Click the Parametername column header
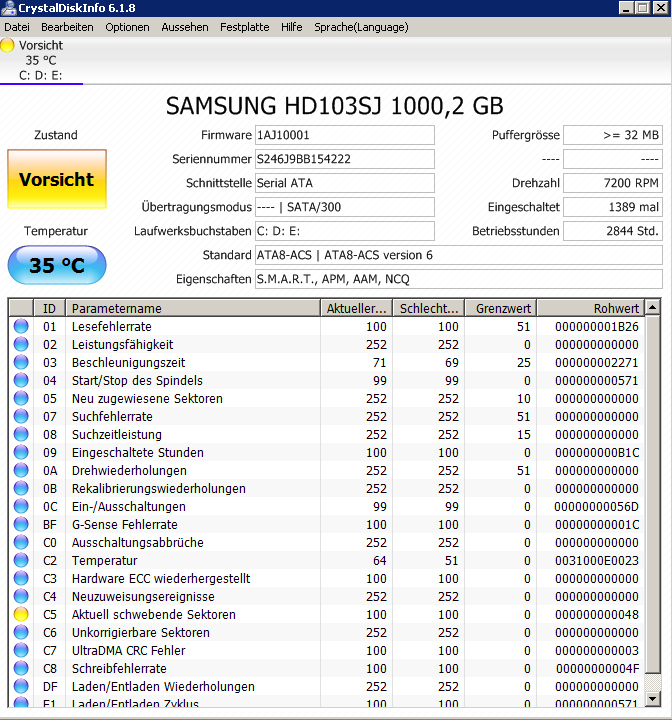 (193, 308)
